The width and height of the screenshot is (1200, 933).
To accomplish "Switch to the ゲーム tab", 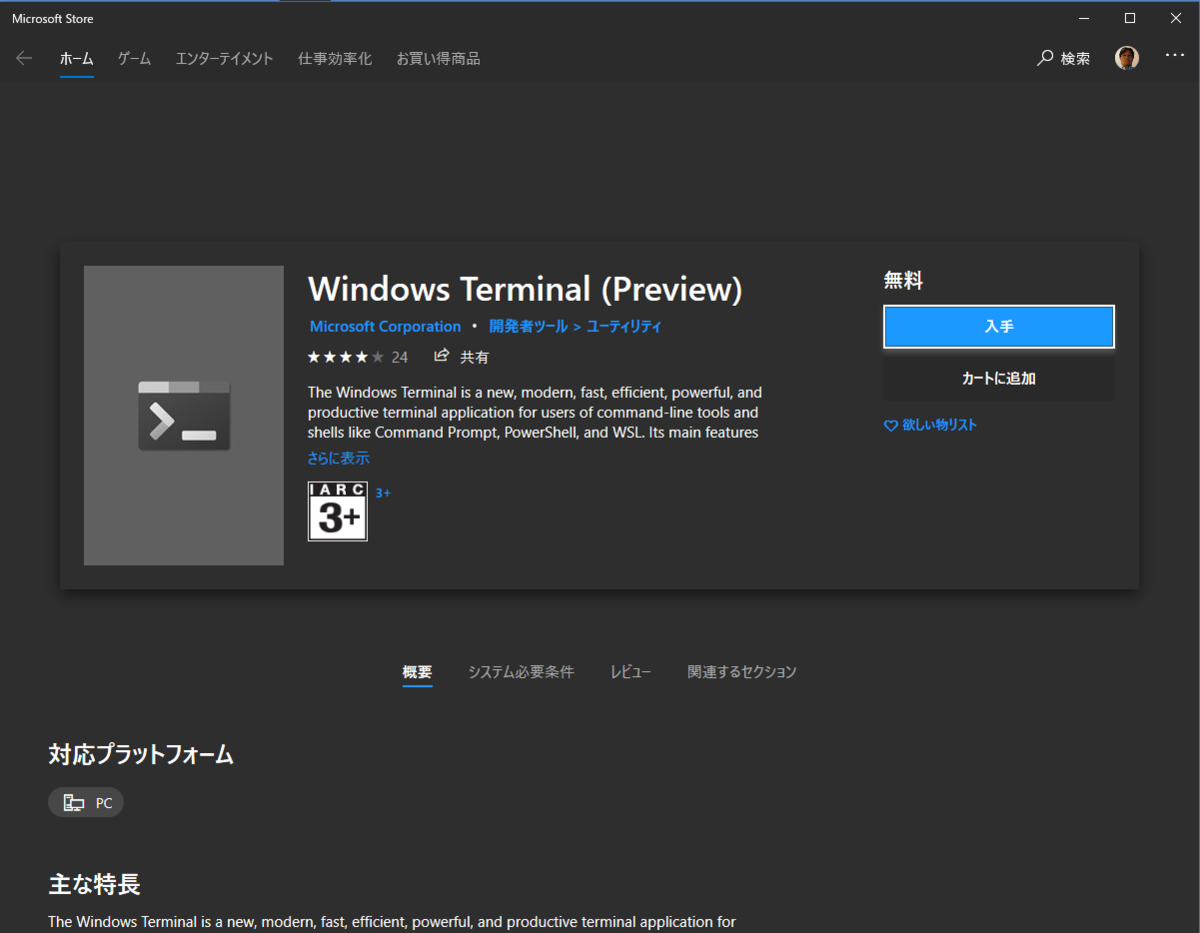I will tap(134, 59).
